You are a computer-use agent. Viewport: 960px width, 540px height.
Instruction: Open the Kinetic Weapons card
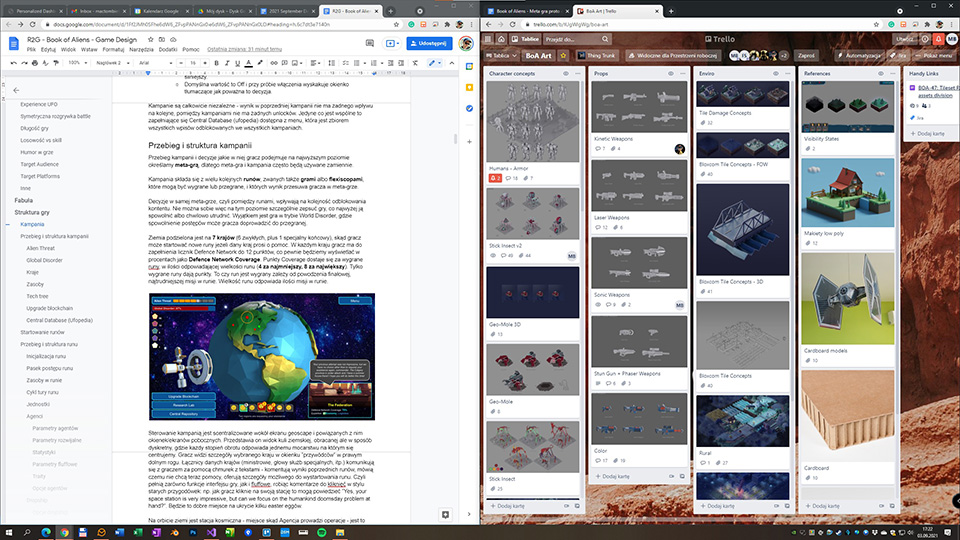[639, 118]
